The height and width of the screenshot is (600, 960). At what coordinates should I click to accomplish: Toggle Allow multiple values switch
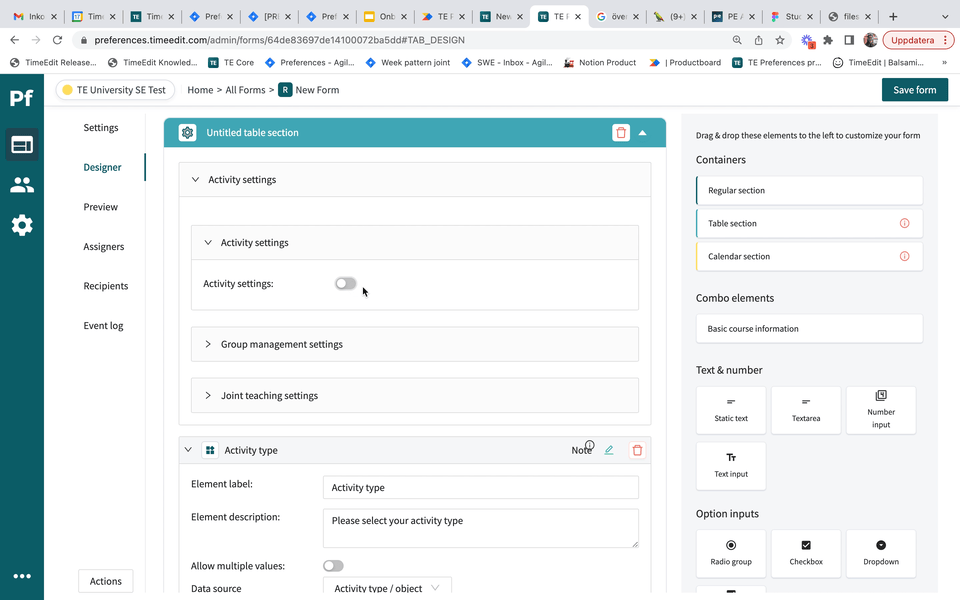coord(333,566)
